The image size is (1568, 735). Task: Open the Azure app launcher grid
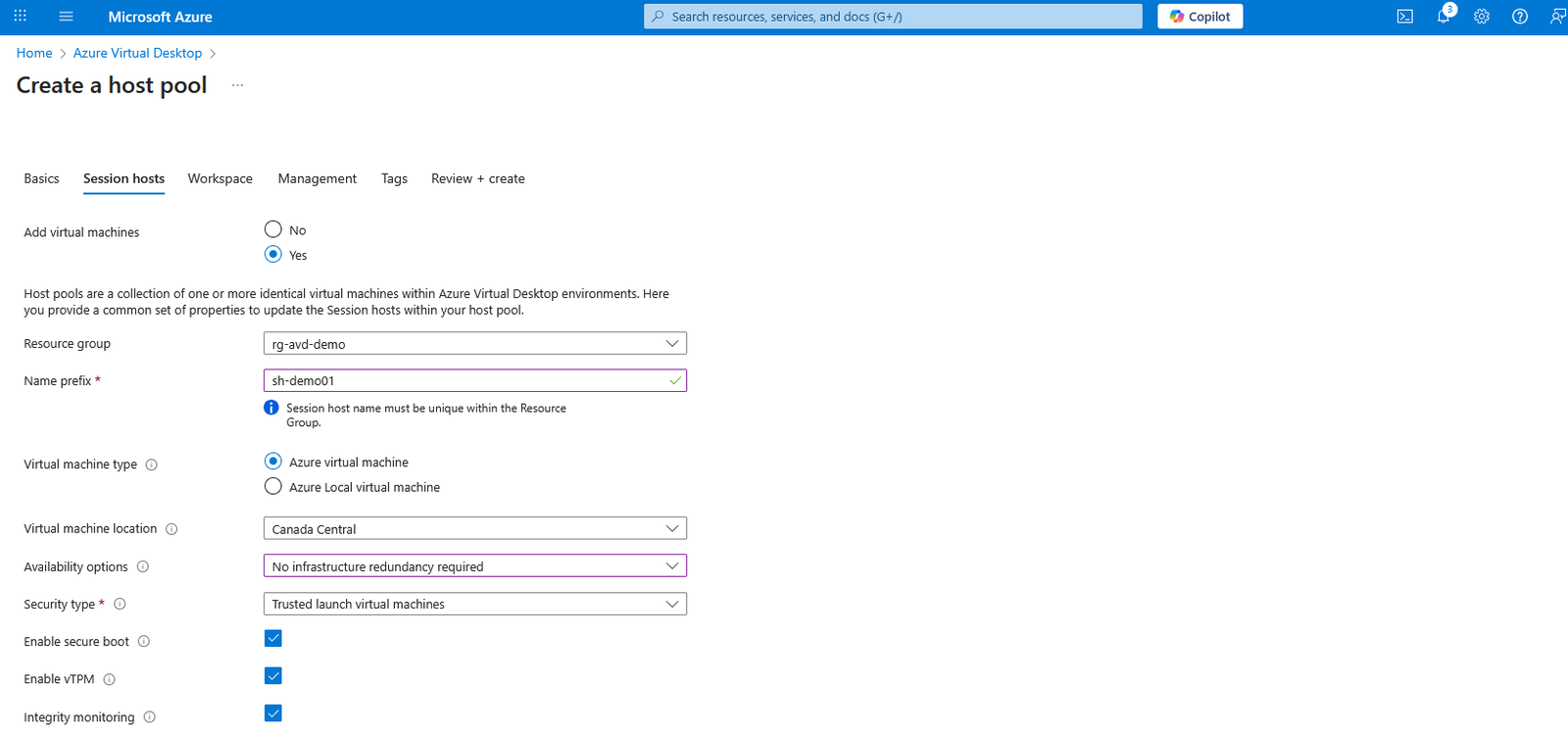pos(20,17)
